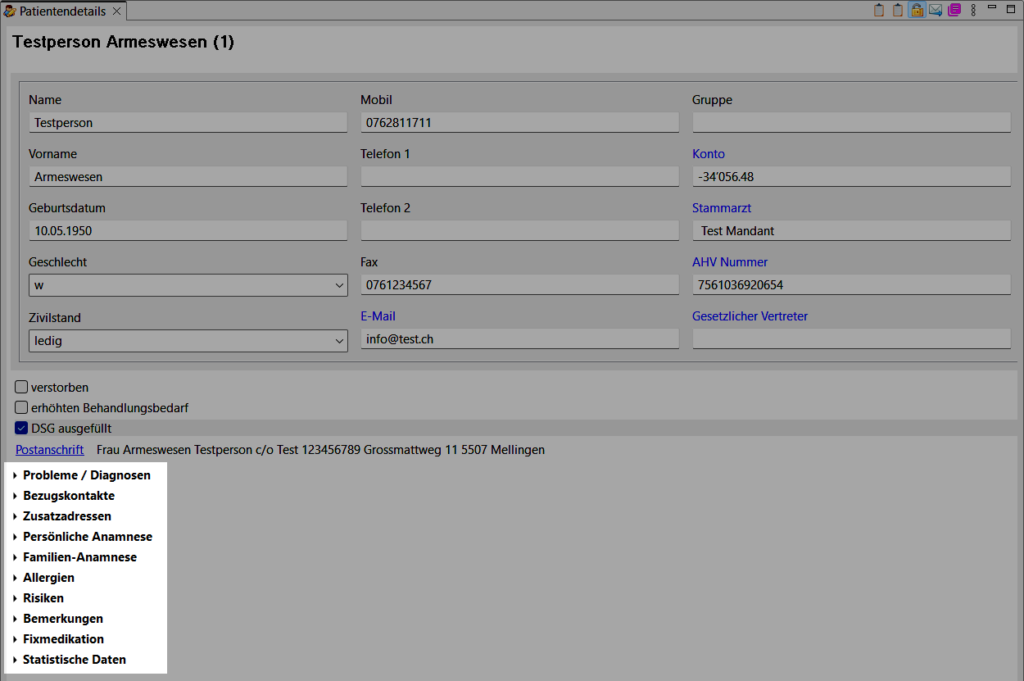Open the magenta sticky notes icon
Screen dimensions: 1024x681
click(x=954, y=10)
